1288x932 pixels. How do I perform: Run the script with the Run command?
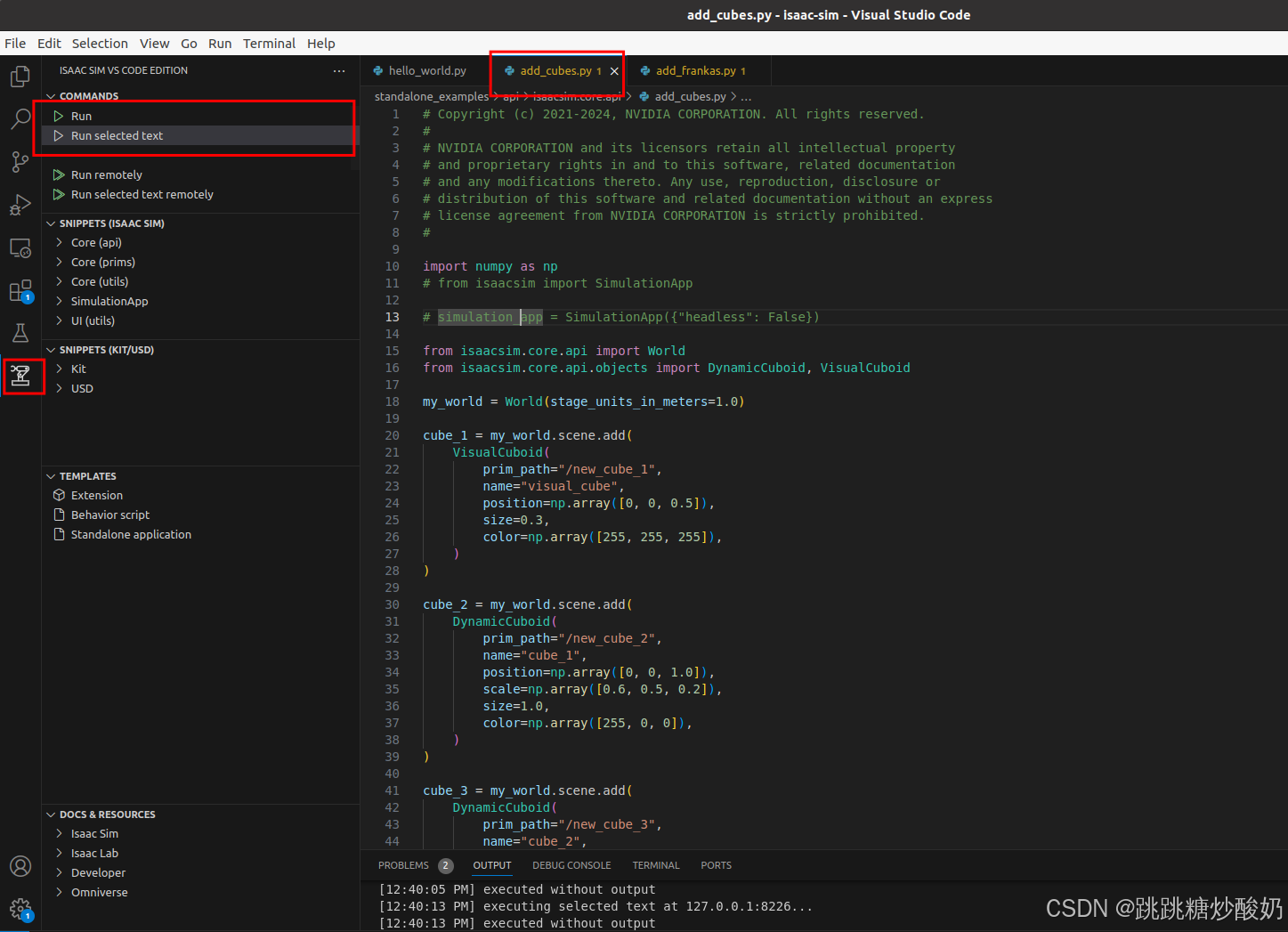click(x=80, y=115)
